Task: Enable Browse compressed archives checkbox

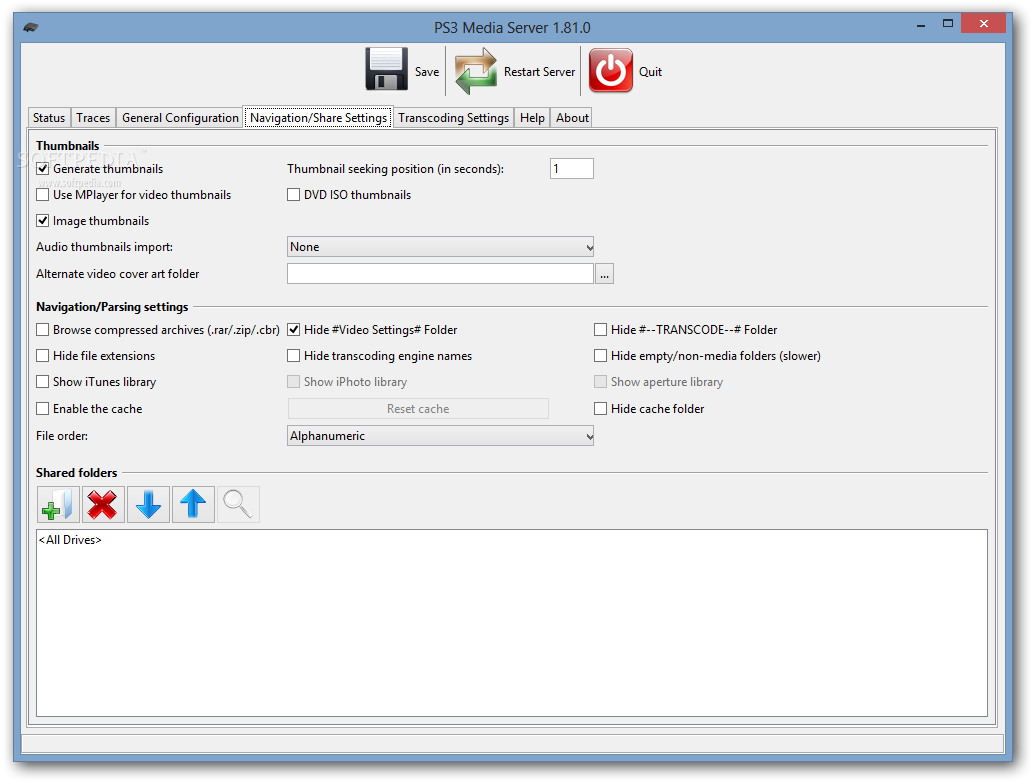Action: coord(43,329)
